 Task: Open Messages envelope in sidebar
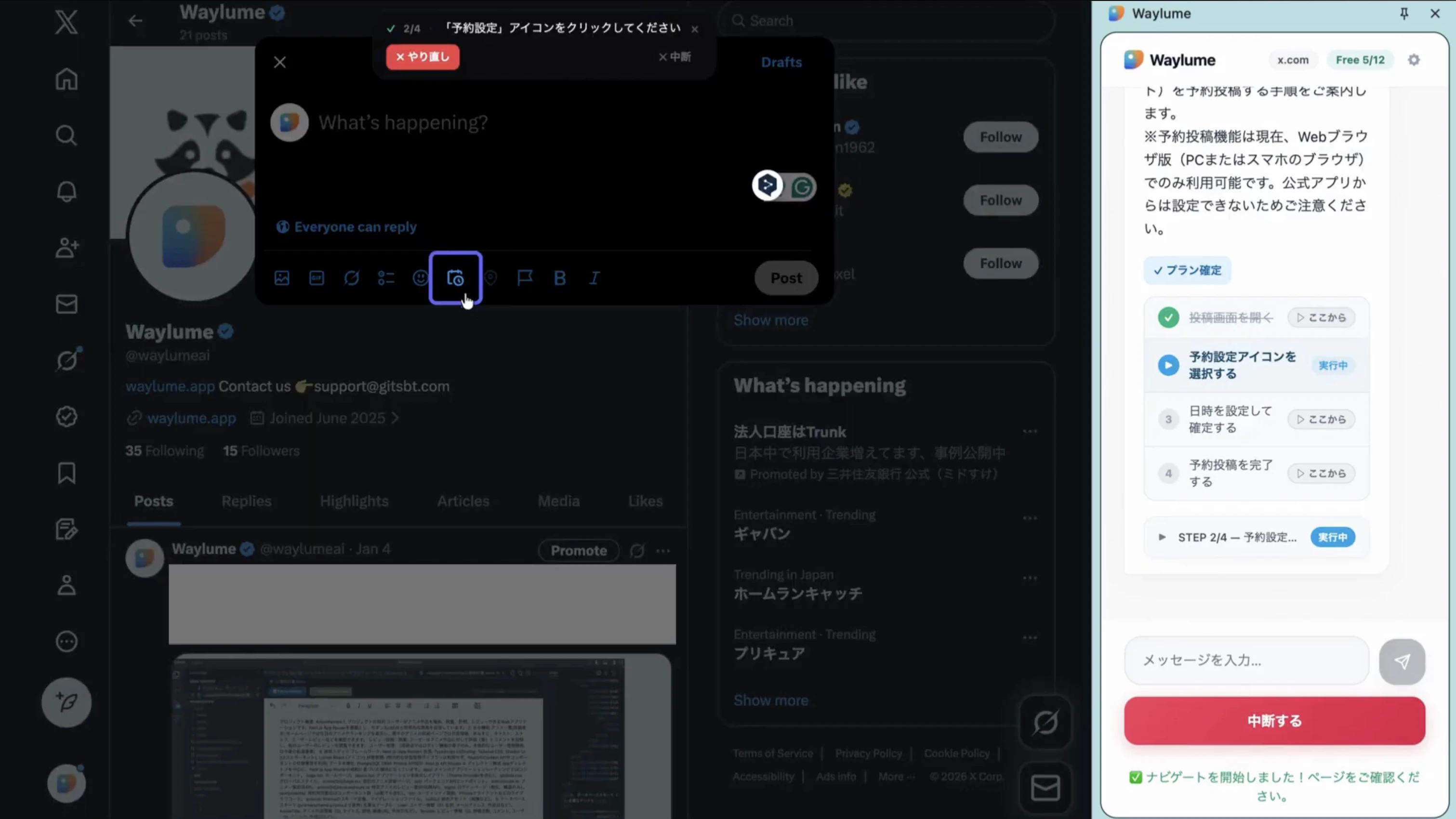[x=66, y=304]
